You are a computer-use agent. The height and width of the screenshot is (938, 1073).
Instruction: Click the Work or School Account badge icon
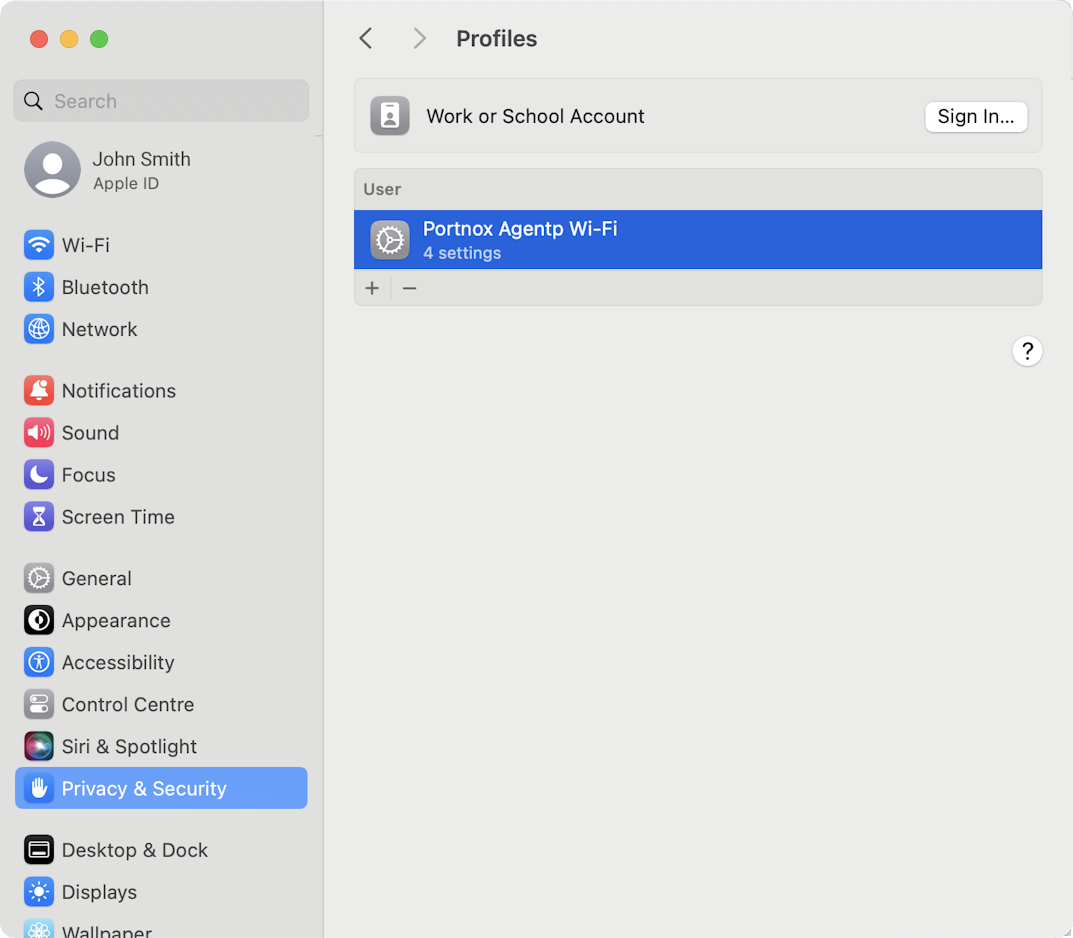pyautogui.click(x=390, y=116)
